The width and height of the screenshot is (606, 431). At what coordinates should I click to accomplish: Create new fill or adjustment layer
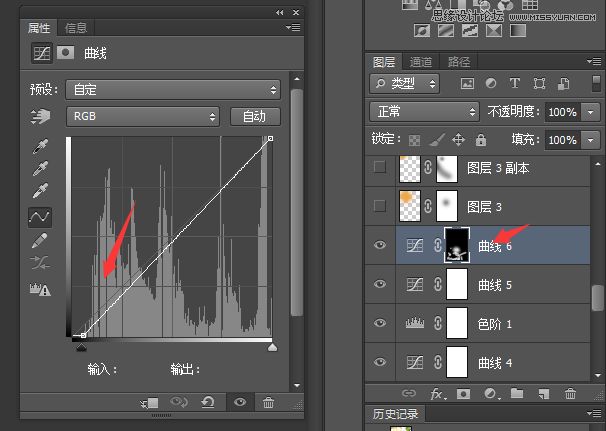(x=492, y=394)
